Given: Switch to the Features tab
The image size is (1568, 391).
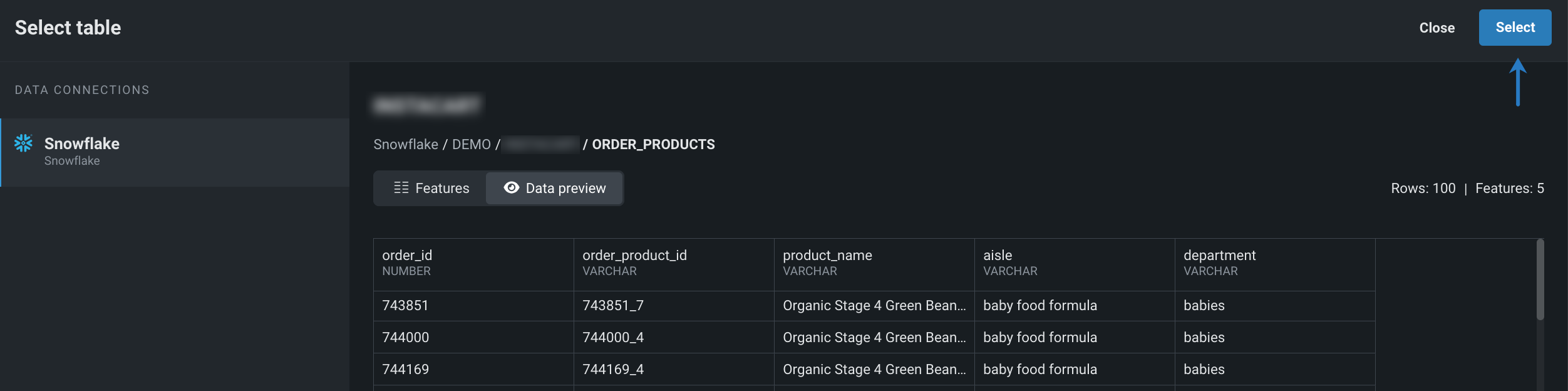Looking at the screenshot, I should [431, 188].
